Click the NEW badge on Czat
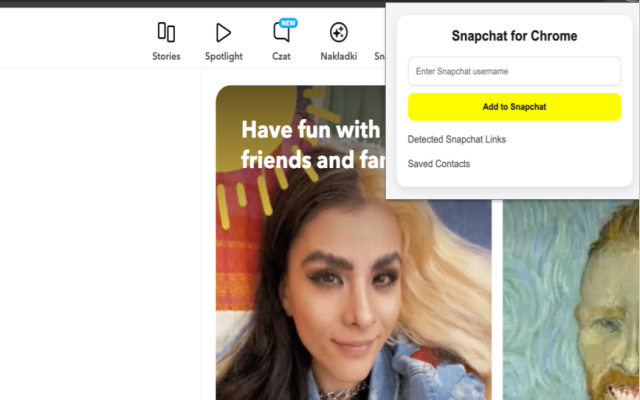Screen dimensions: 640x400 click(288, 23)
